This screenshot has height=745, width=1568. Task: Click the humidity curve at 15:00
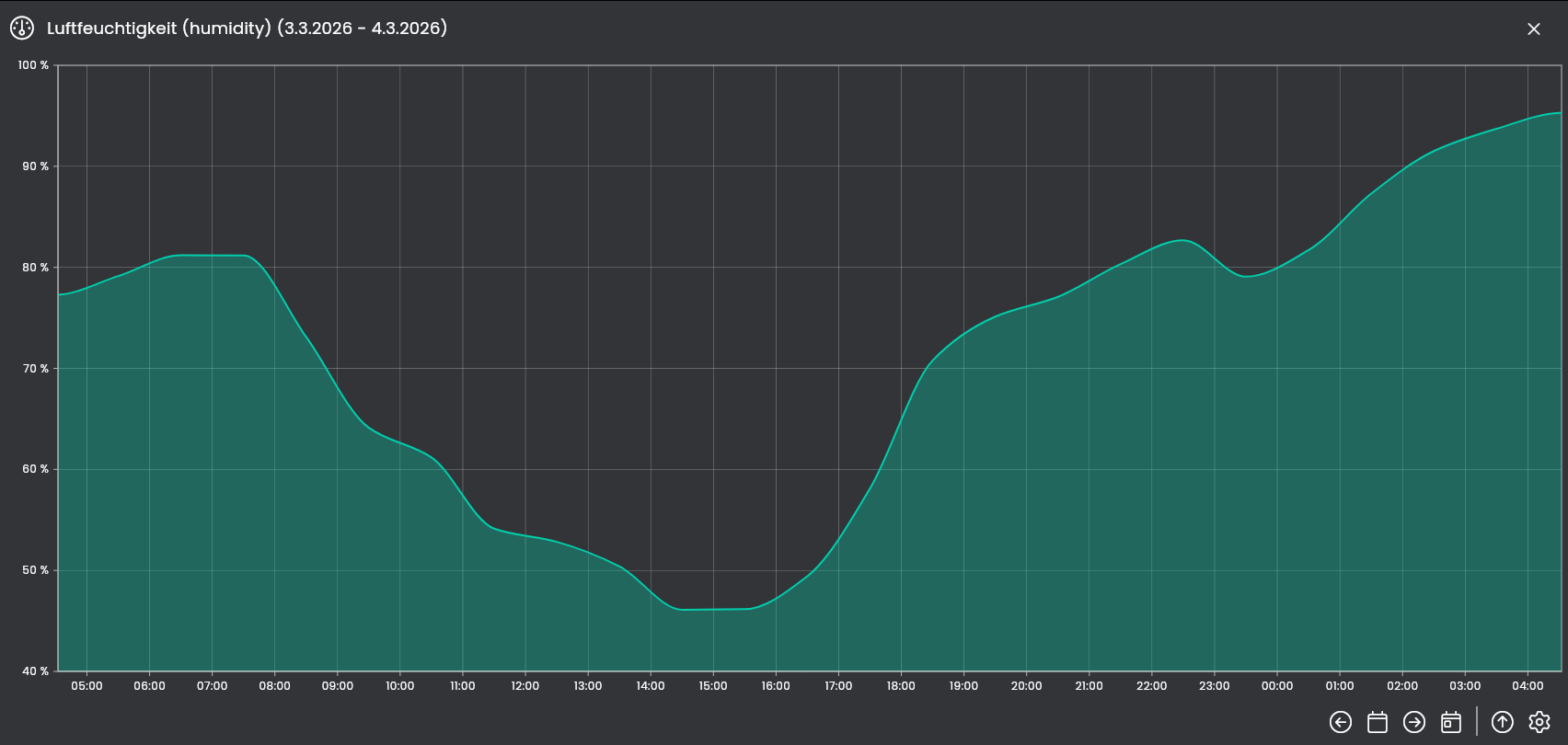[713, 609]
